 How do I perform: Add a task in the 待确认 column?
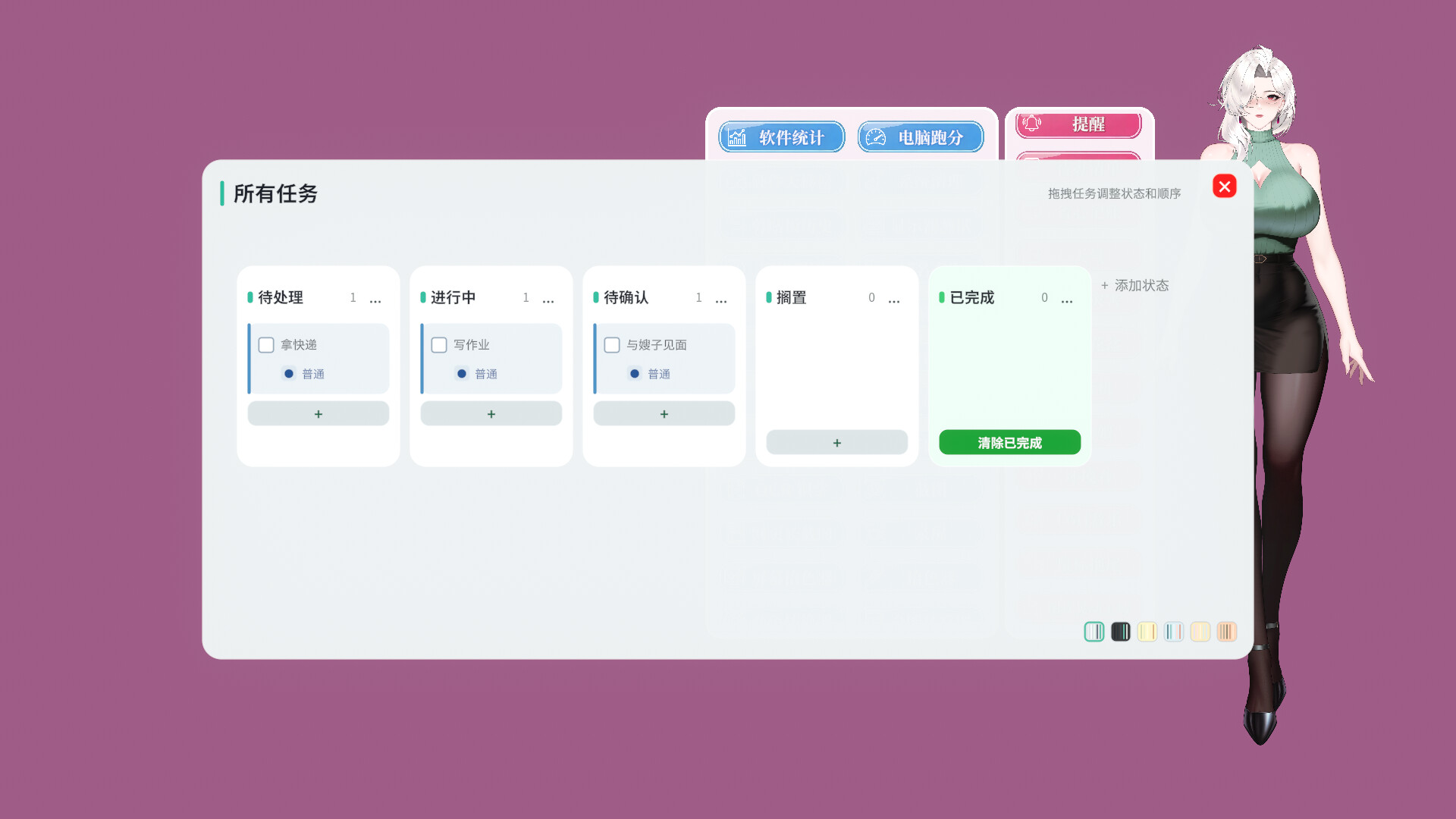click(x=664, y=414)
